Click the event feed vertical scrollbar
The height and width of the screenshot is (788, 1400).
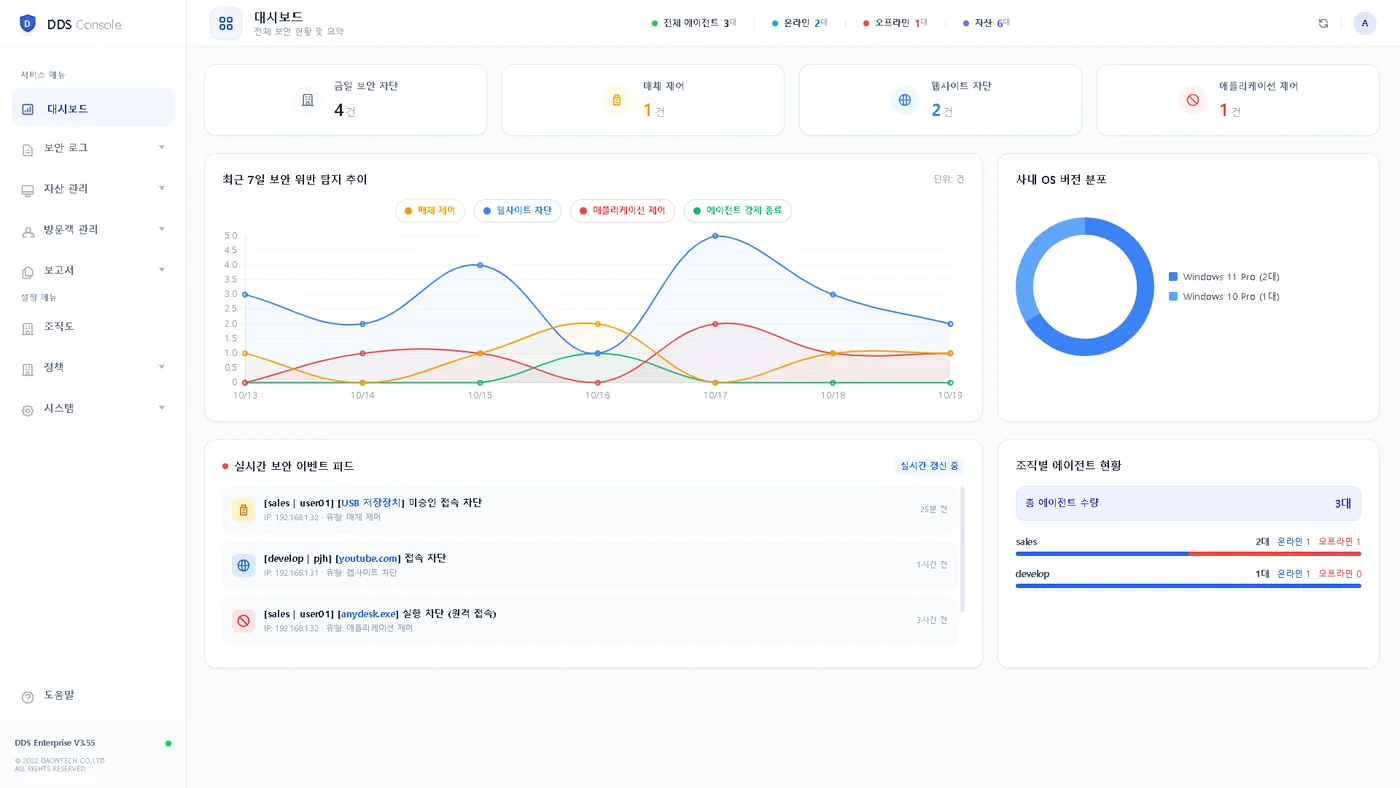click(963, 549)
